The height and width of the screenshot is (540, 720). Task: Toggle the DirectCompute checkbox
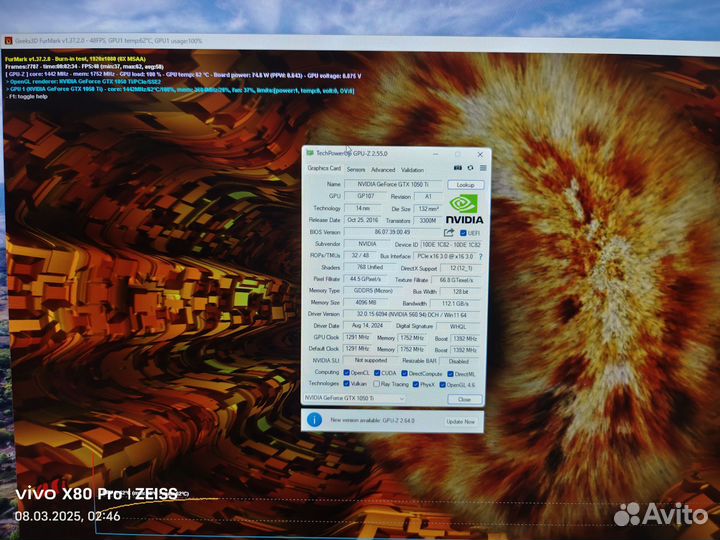[x=405, y=373]
